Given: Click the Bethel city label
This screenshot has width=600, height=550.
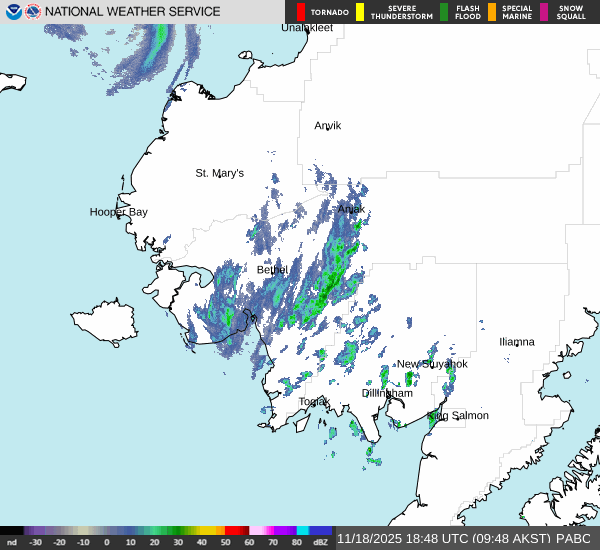Looking at the screenshot, I should click(272, 270).
